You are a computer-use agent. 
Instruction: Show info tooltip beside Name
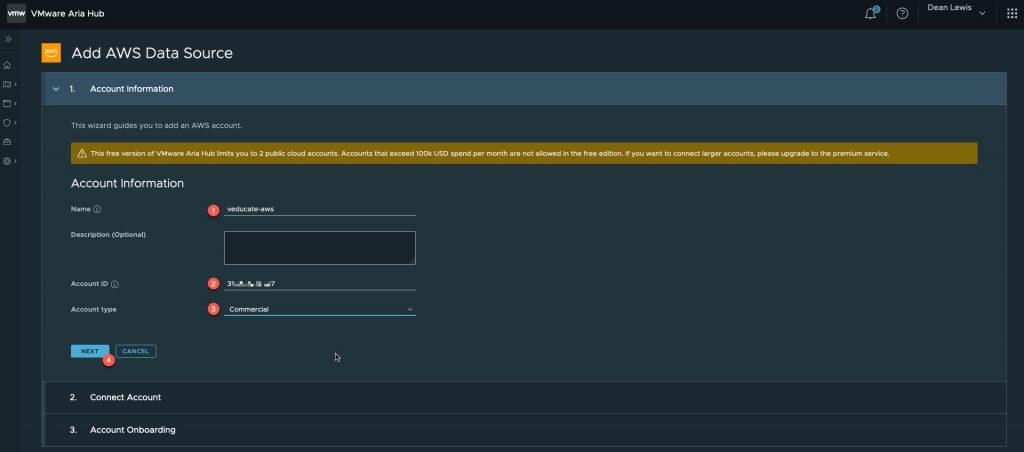(97, 210)
